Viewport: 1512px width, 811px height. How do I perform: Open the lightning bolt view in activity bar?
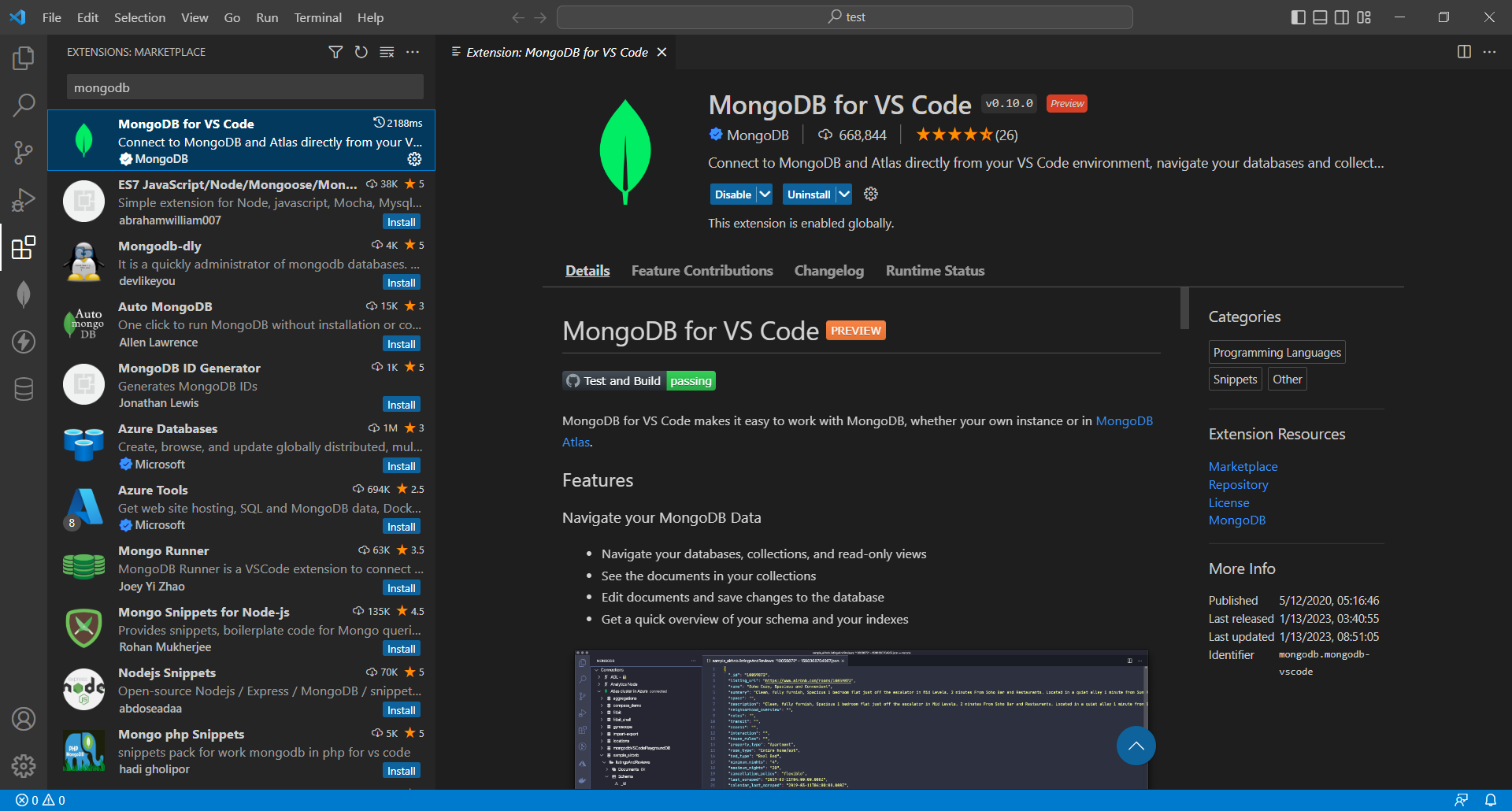pos(24,342)
